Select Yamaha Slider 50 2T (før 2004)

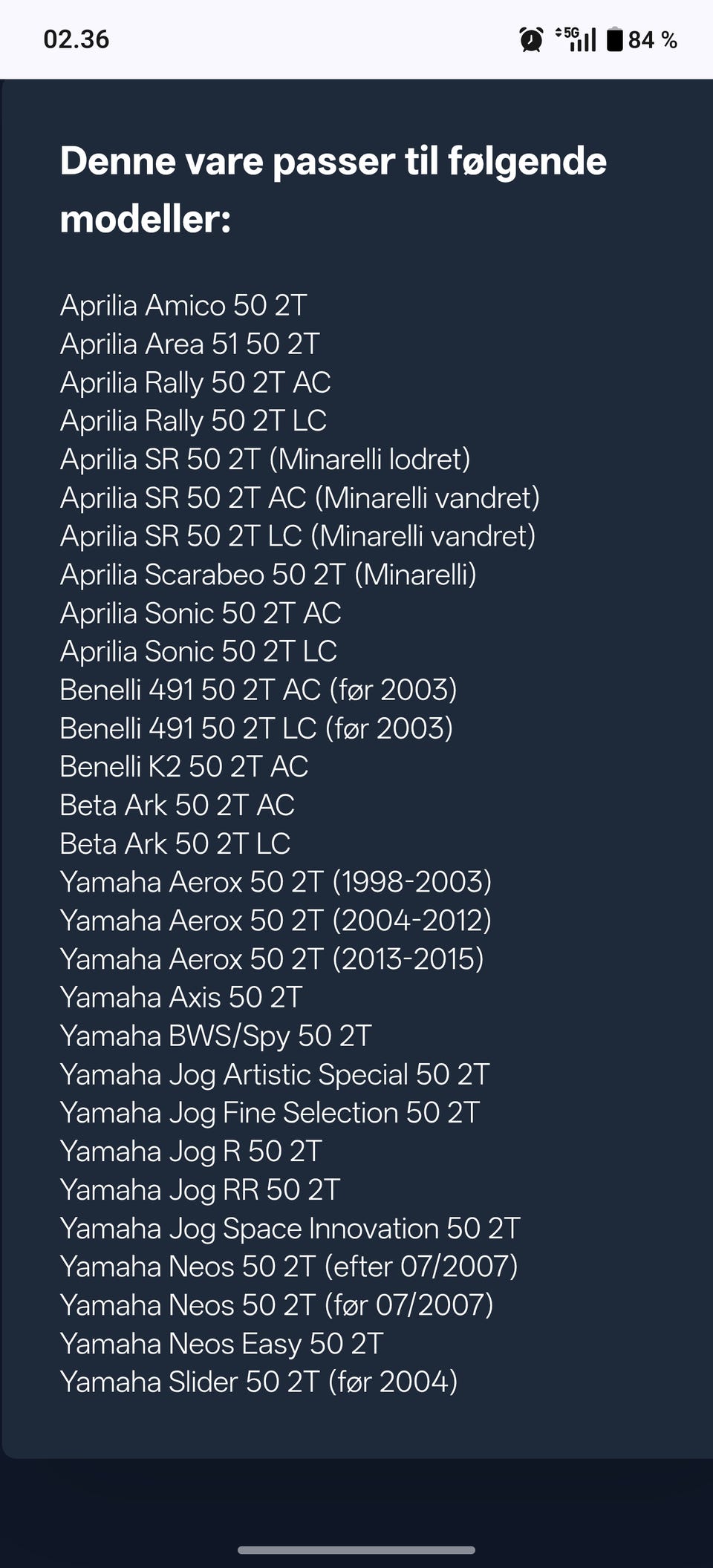258,1382
